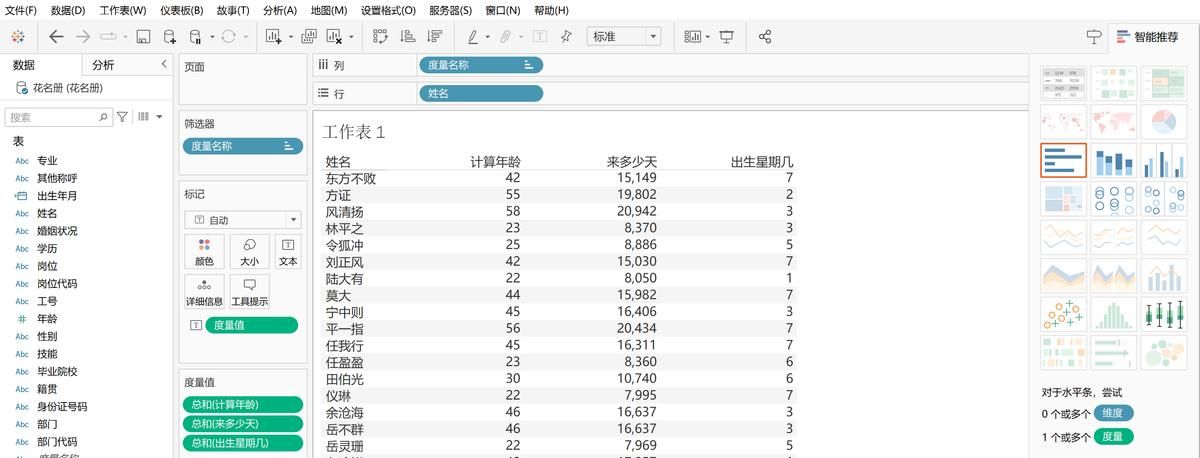Duplicate the worksheet icon
The image size is (1200, 458).
click(x=309, y=37)
